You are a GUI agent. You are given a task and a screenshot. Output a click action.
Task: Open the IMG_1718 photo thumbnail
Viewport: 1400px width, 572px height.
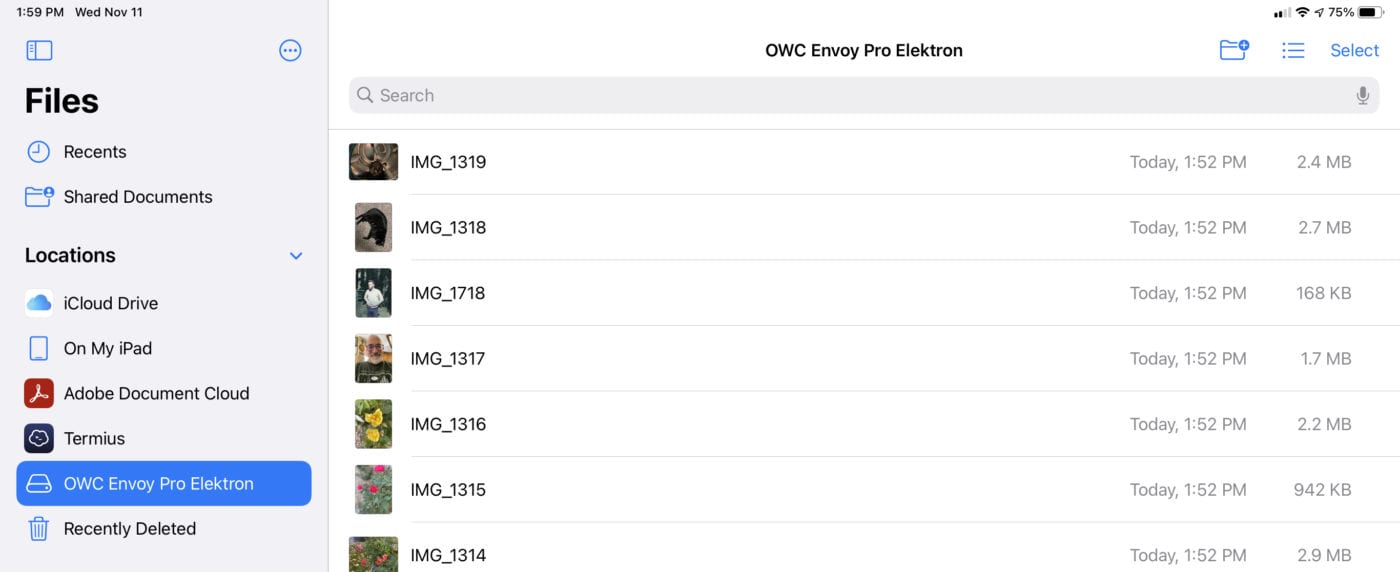click(373, 293)
